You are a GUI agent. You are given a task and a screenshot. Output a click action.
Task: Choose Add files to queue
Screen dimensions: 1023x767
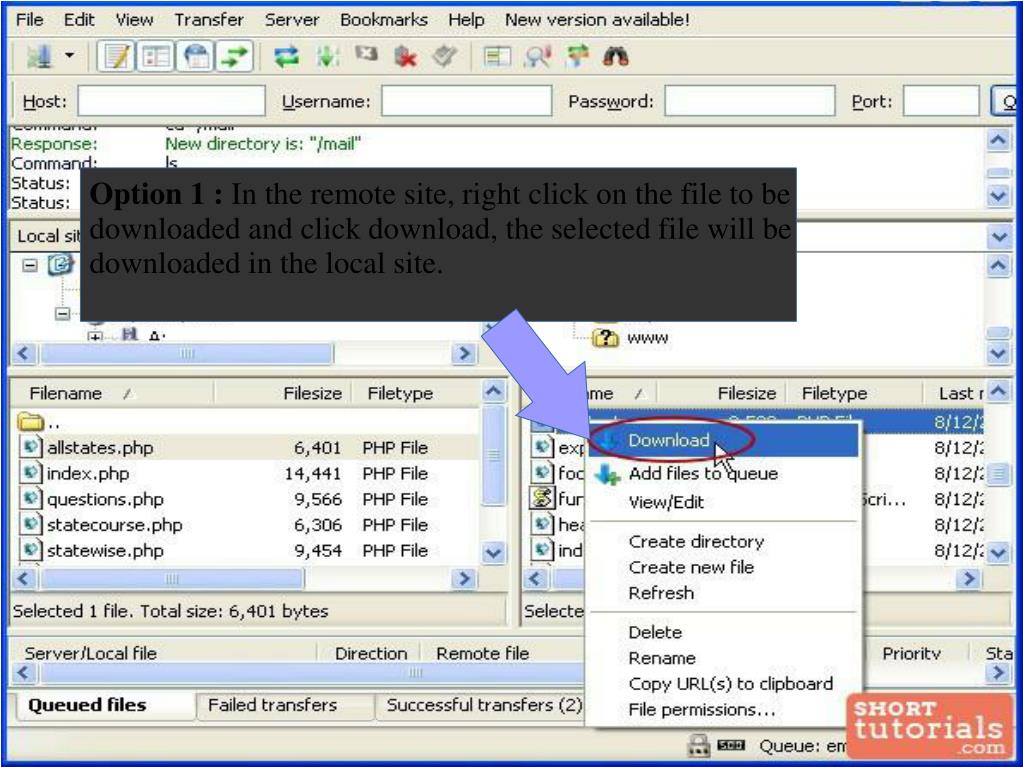click(724, 474)
